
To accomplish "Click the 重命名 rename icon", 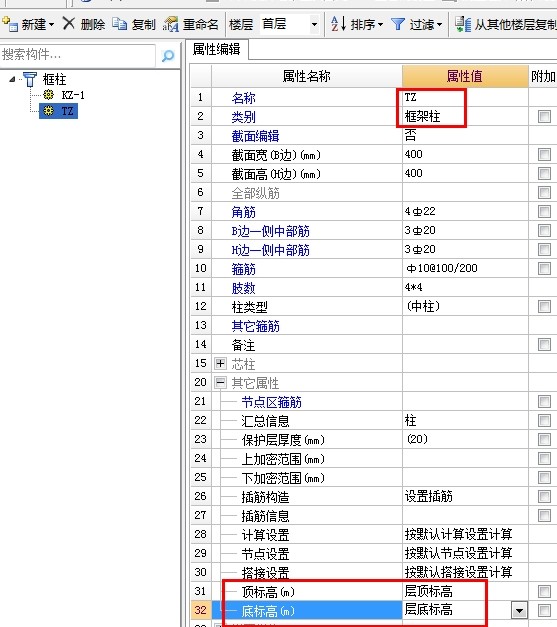I will (170, 24).
